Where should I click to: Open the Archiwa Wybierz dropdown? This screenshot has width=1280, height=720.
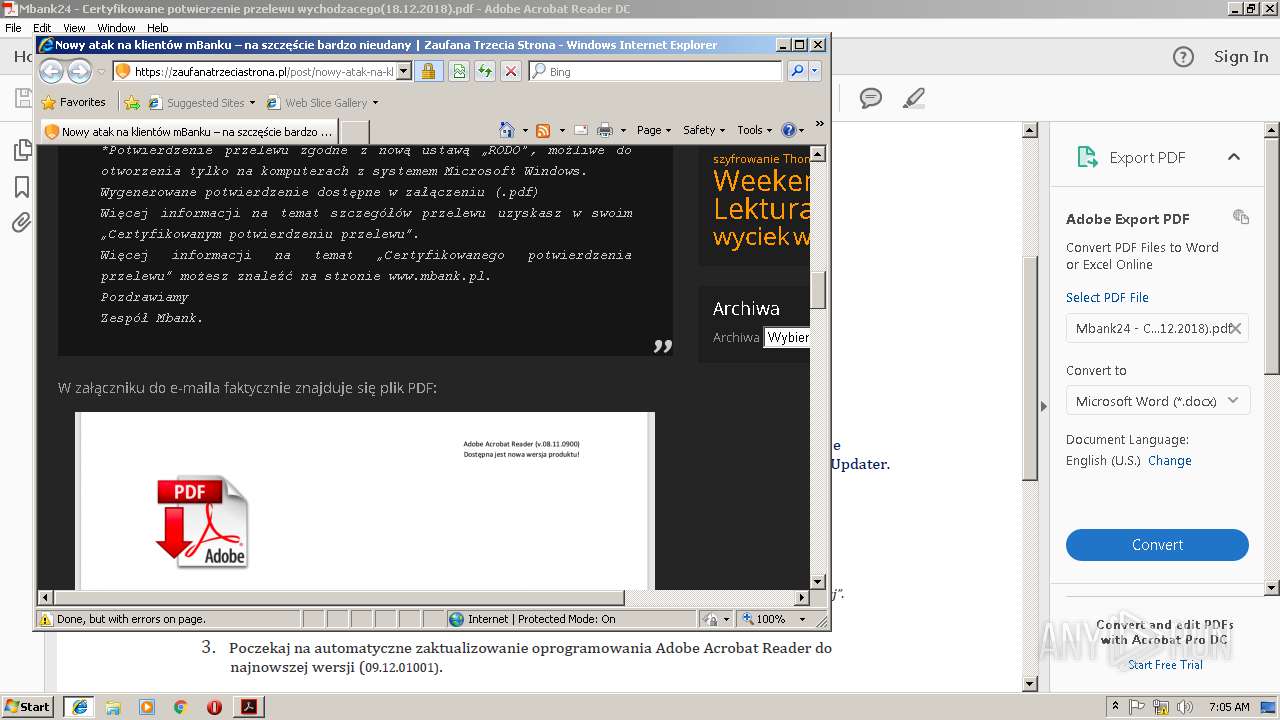pyautogui.click(x=787, y=337)
